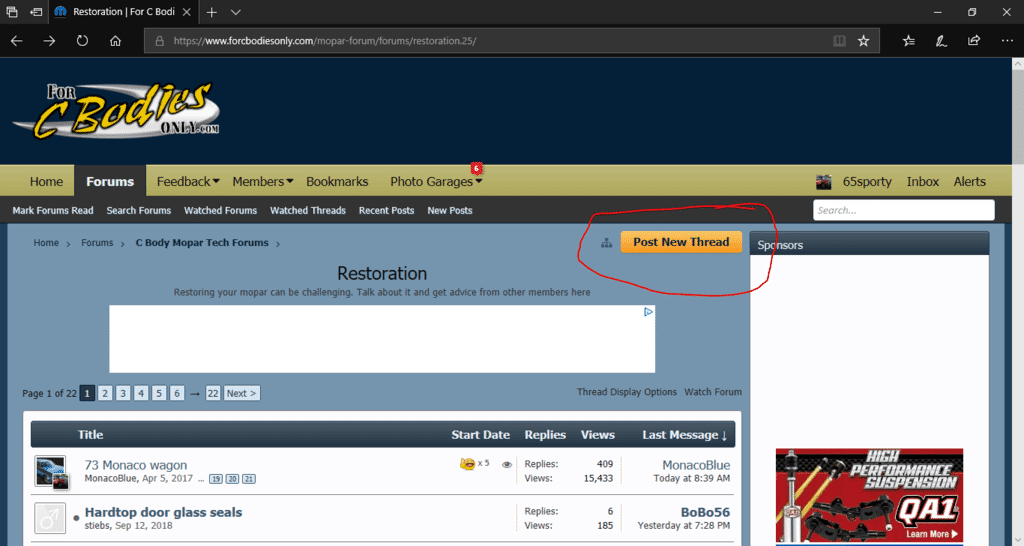The width and height of the screenshot is (1024, 546).
Task: Select the Inbox menu item
Action: (922, 182)
